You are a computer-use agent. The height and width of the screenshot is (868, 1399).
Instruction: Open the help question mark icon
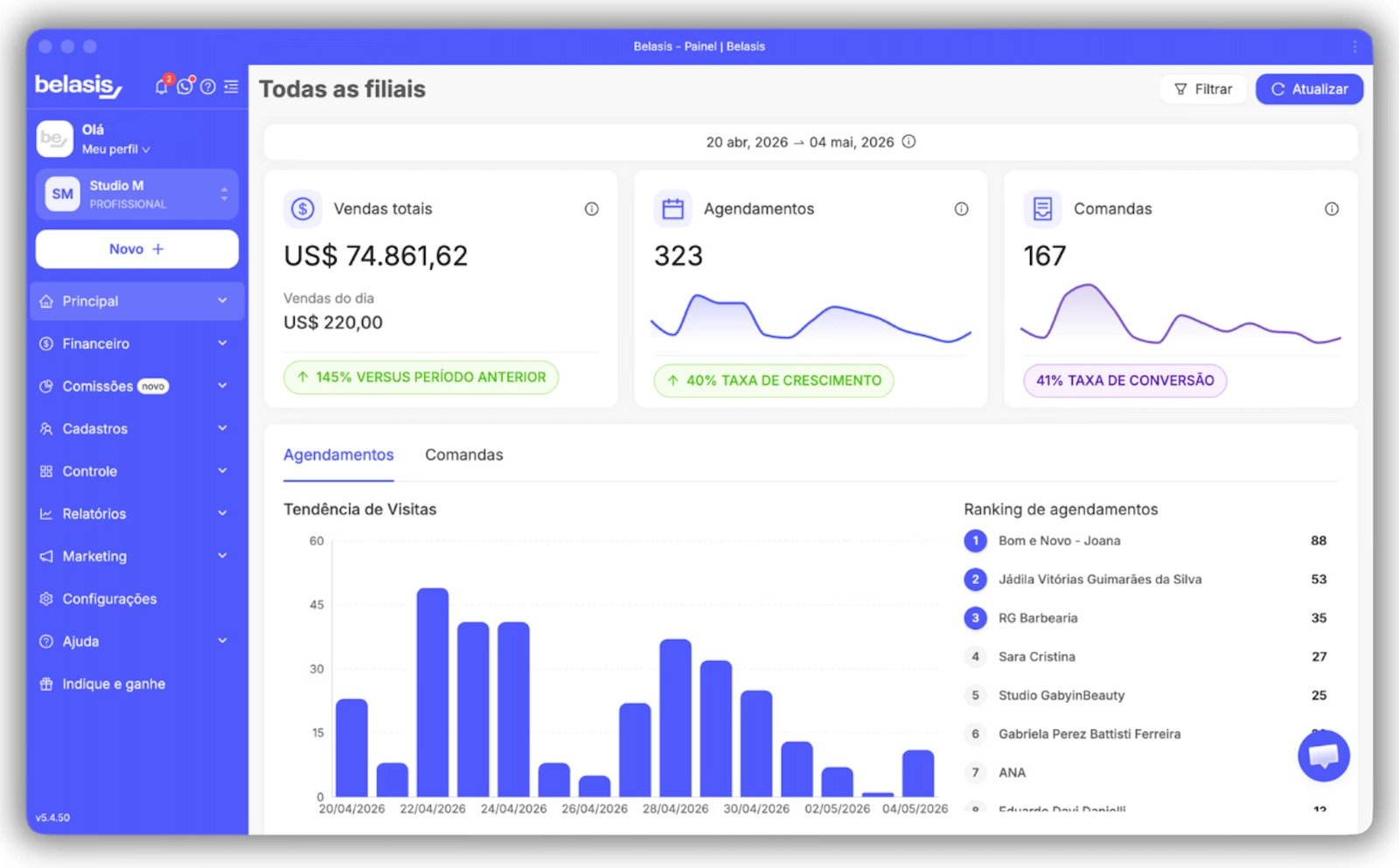tap(208, 87)
